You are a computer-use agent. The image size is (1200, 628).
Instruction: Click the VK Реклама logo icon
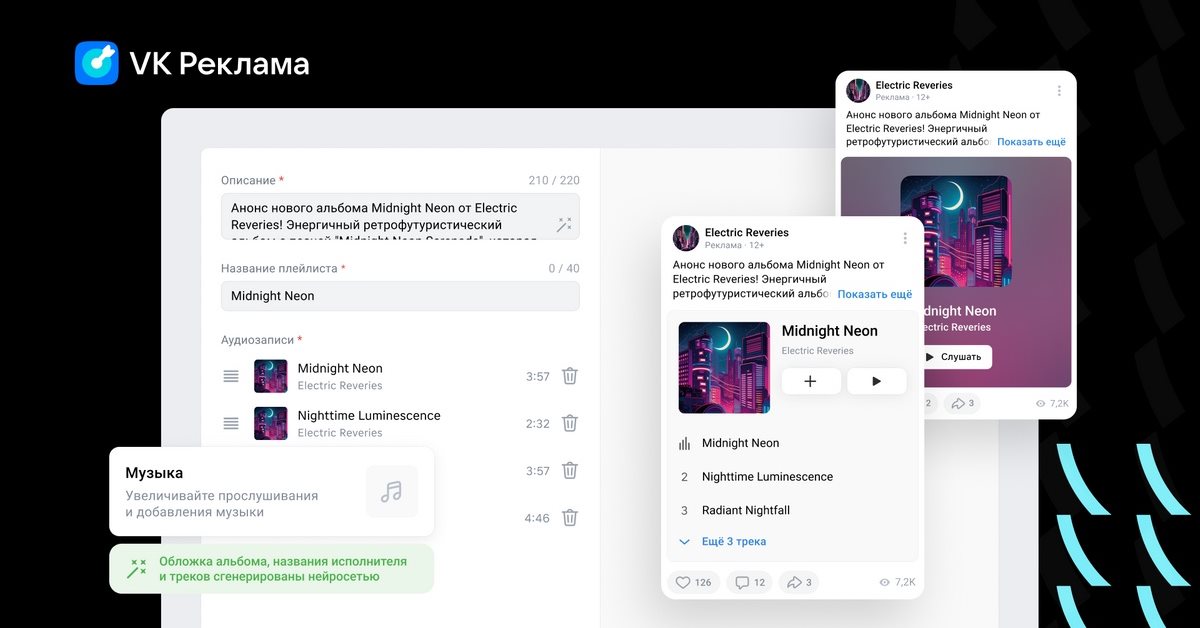97,63
